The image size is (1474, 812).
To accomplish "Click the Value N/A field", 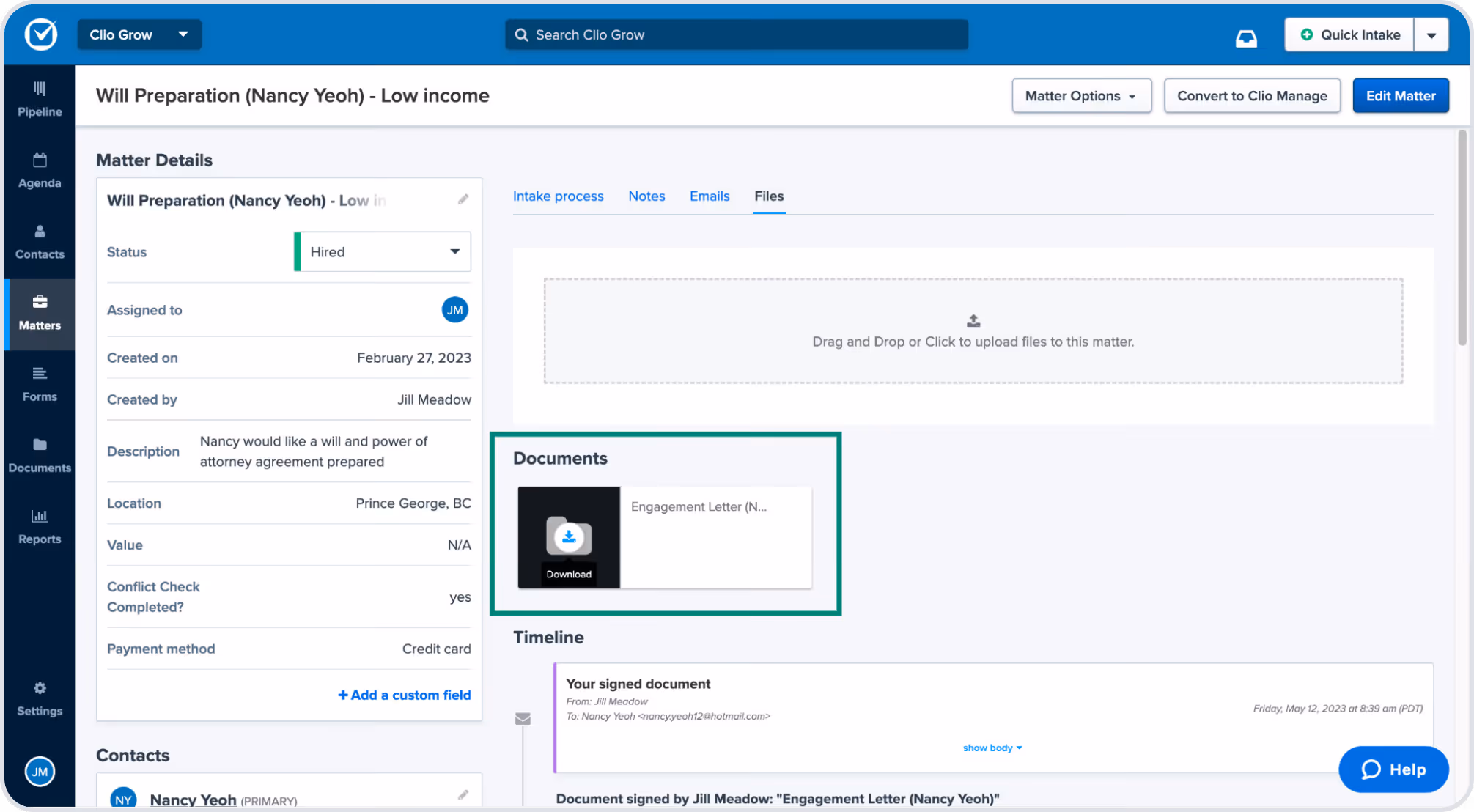I will pyautogui.click(x=460, y=545).
